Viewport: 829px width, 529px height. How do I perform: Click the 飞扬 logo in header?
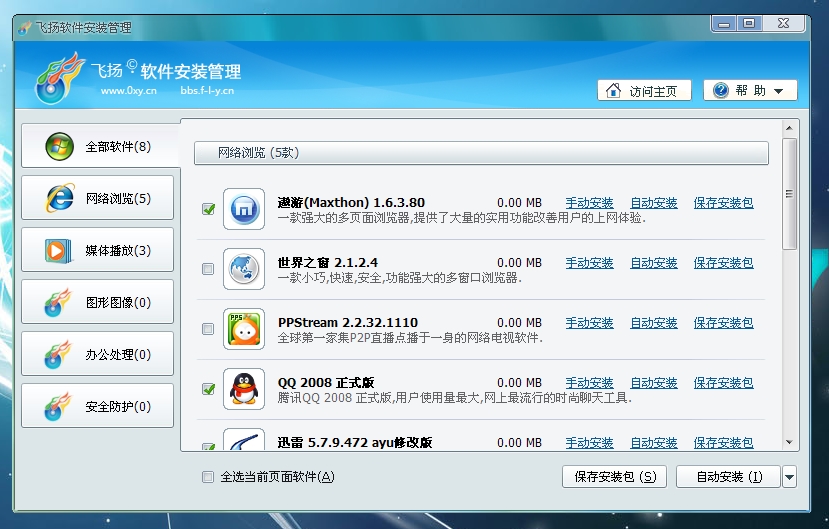[59, 78]
